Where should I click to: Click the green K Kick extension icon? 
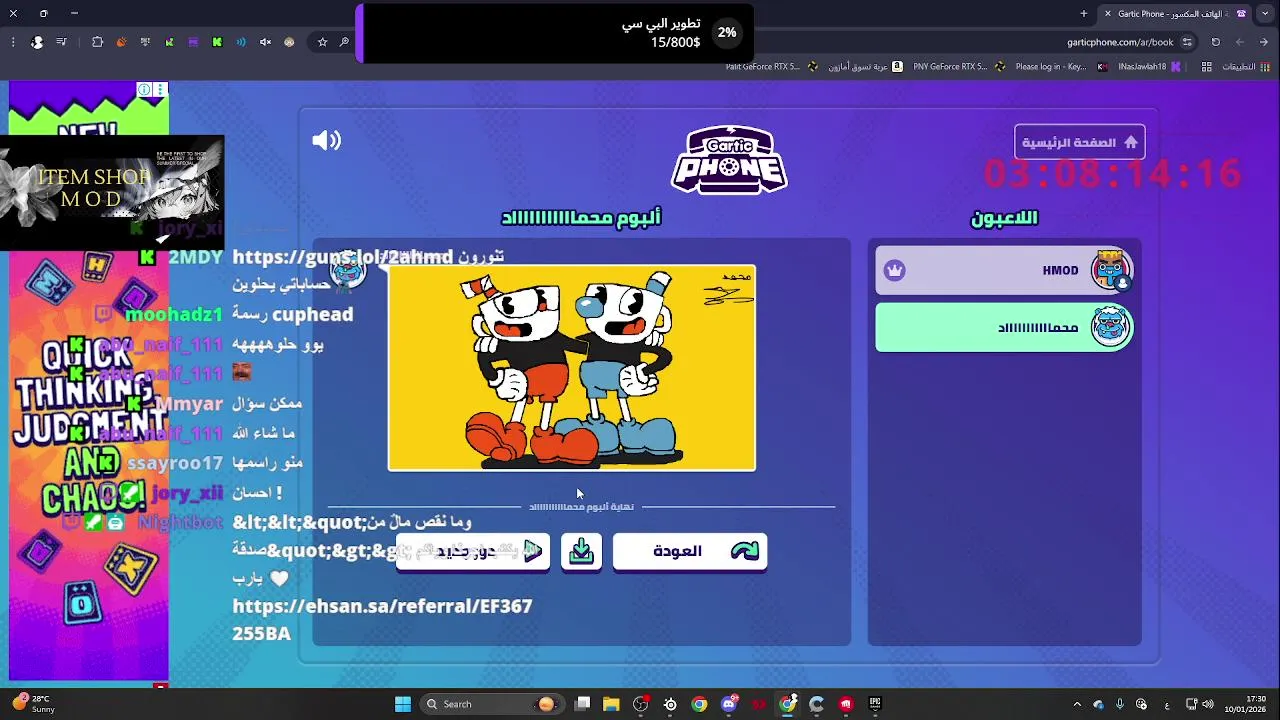(217, 42)
